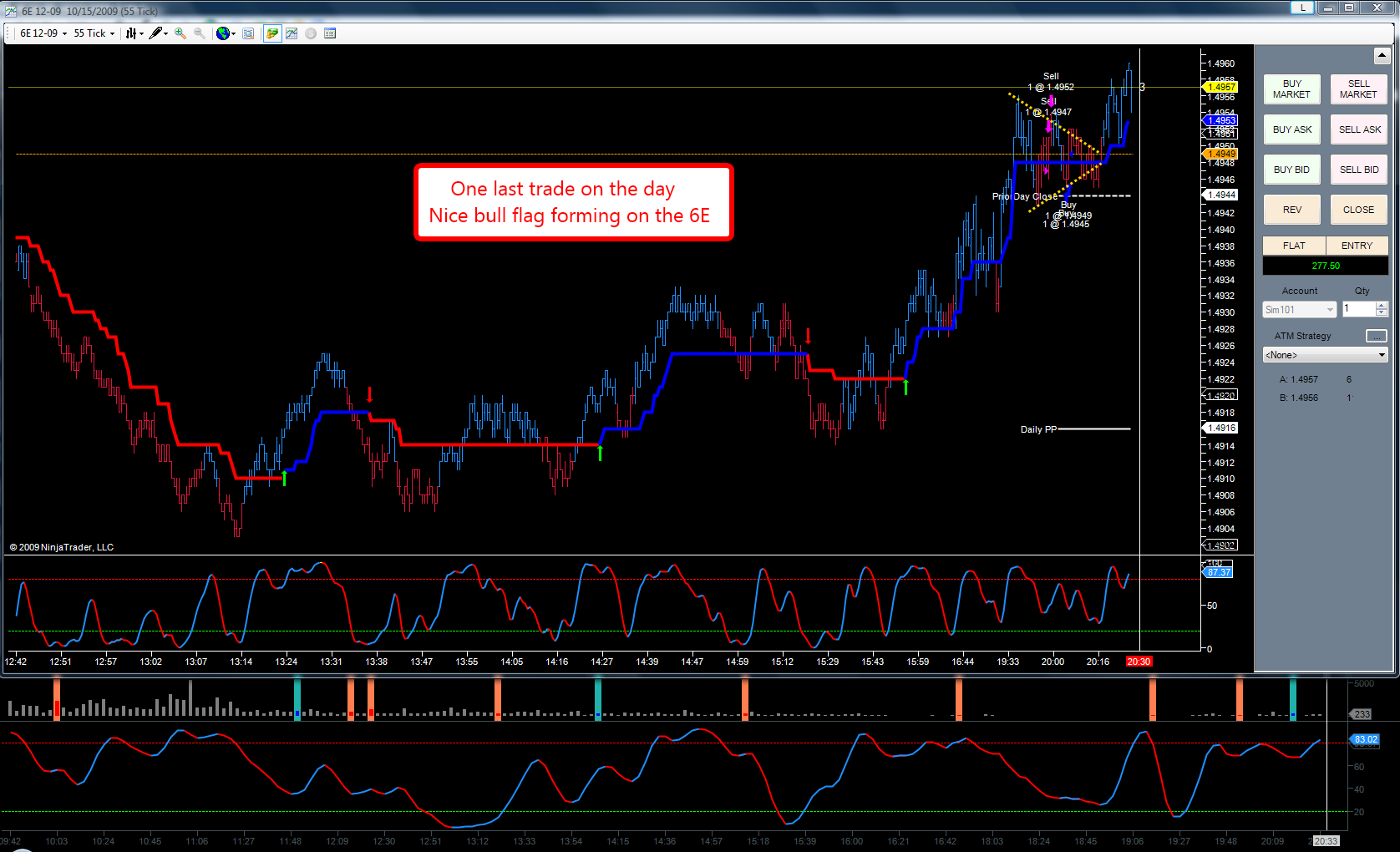Viewport: 1400px width, 852px height.
Task: Click the indicators chart icon
Action: 292,33
